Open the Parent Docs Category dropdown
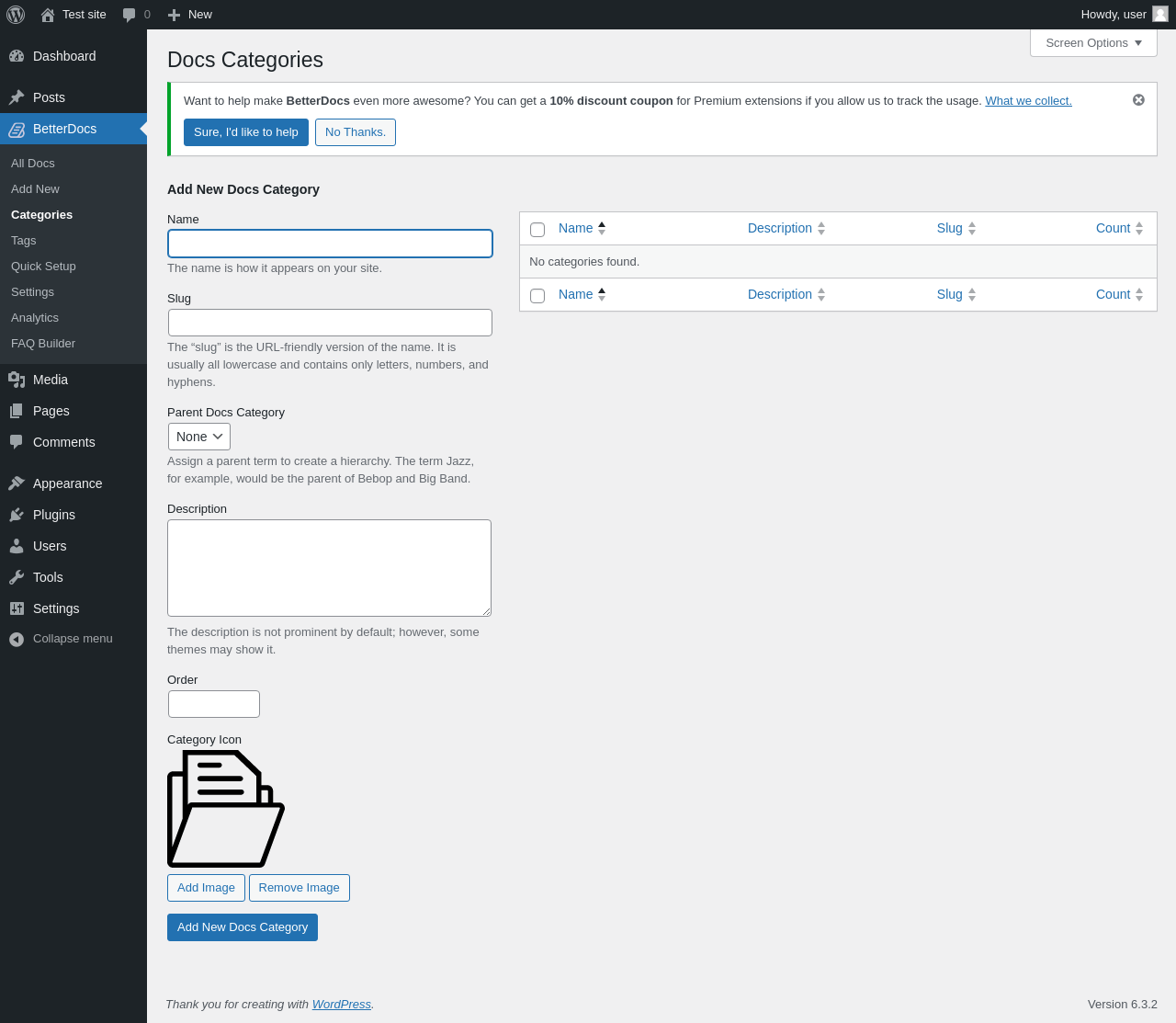The width and height of the screenshot is (1176, 1023). point(199,437)
